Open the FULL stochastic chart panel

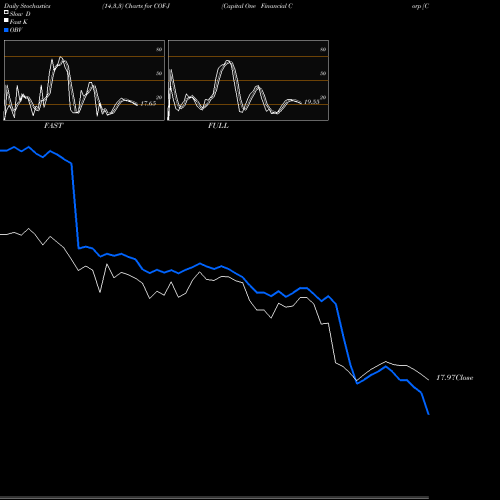point(248,80)
